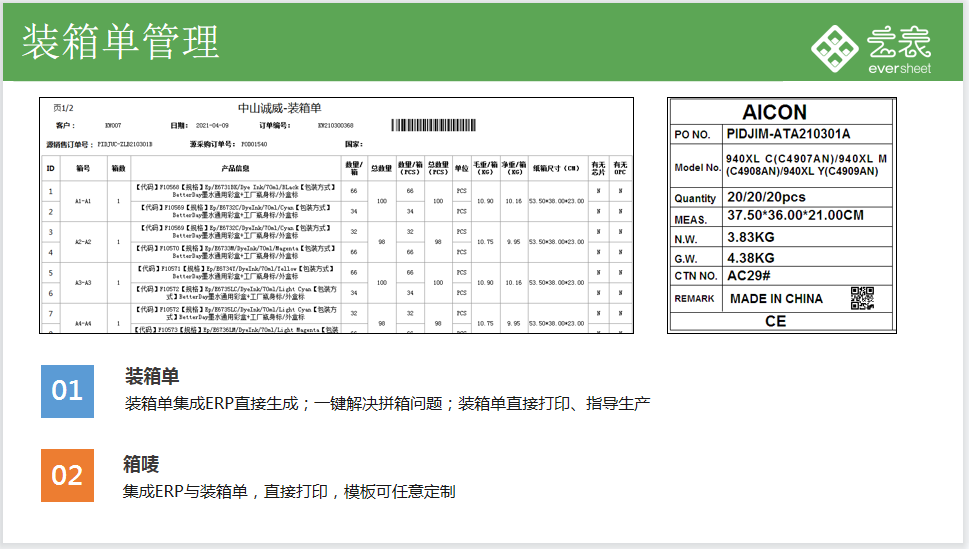Click the G.W. field label
Image resolution: width=969 pixels, height=549 pixels.
click(x=685, y=259)
